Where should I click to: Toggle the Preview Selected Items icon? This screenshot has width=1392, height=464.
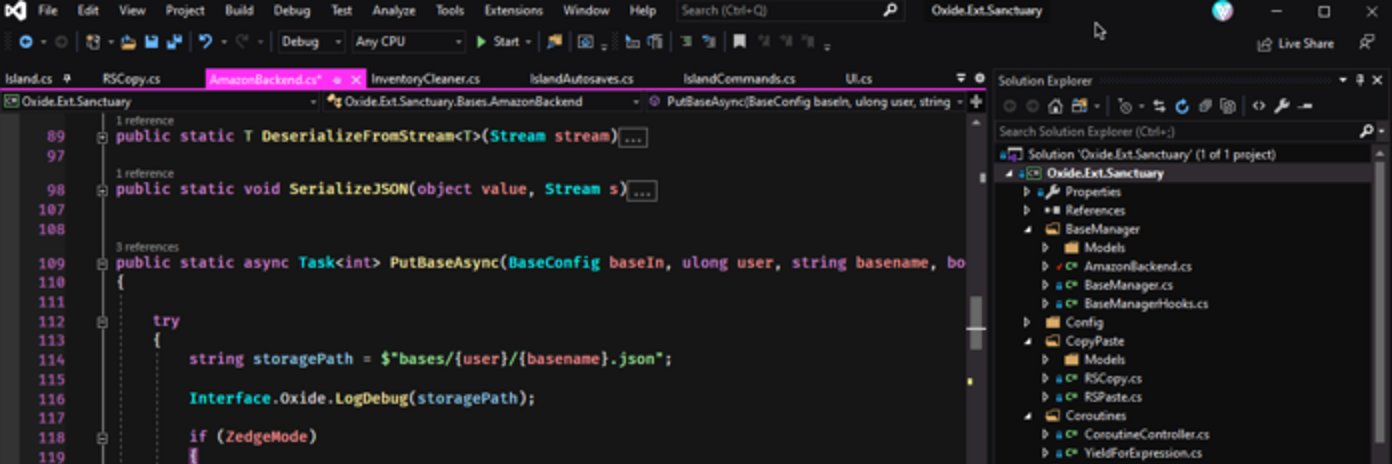(1305, 106)
